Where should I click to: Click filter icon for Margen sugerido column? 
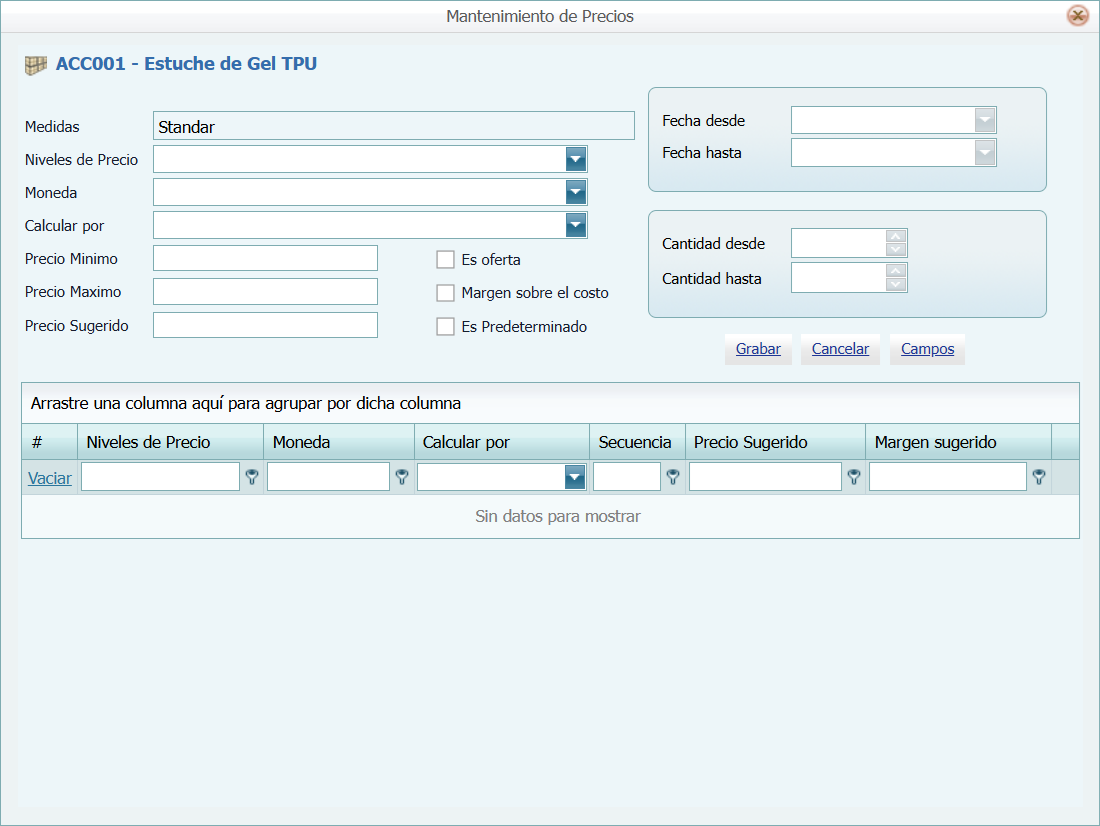[x=1039, y=478]
